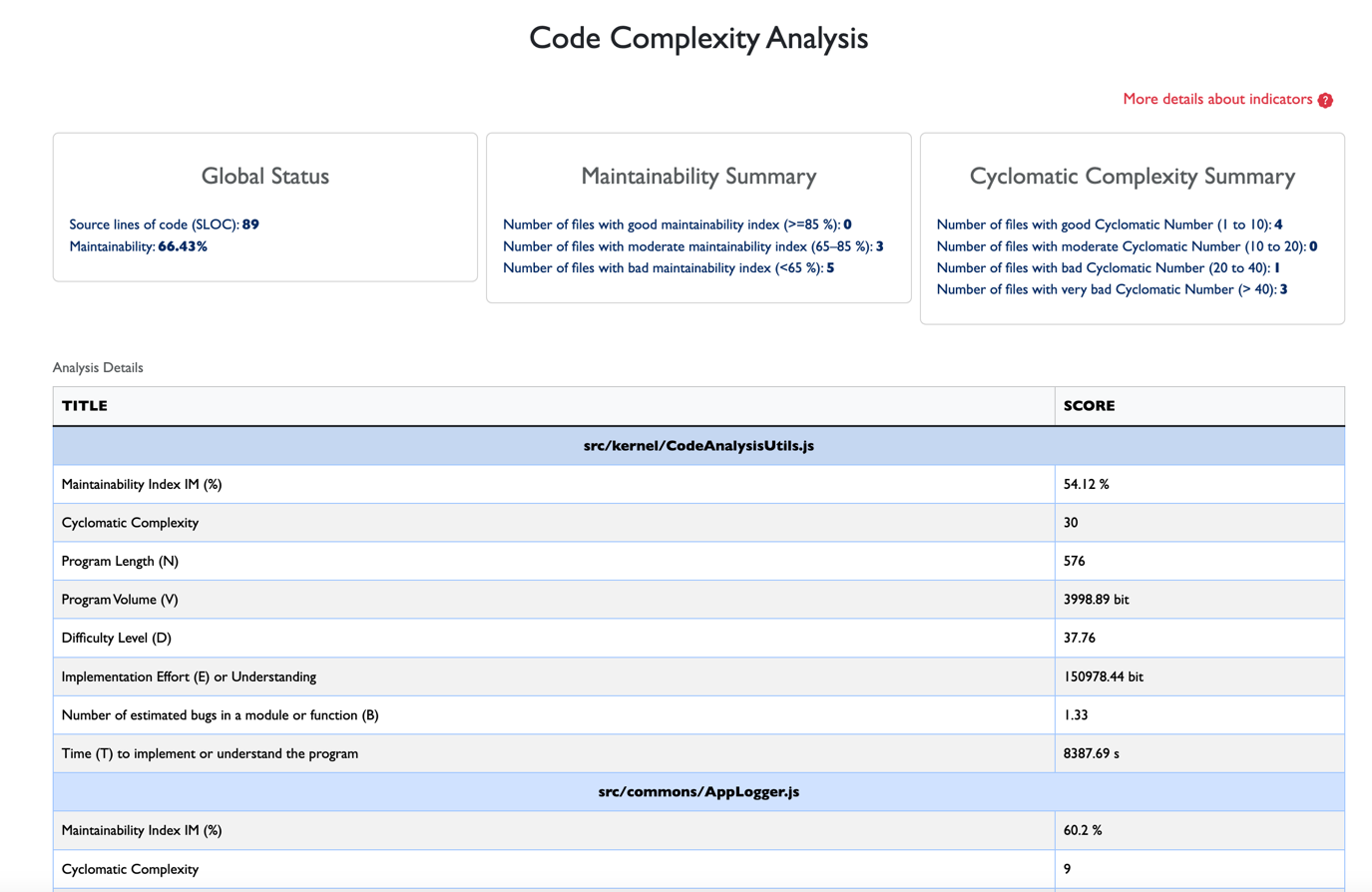
Task: Click the Program Volume (V) row label
Action: pos(120,600)
